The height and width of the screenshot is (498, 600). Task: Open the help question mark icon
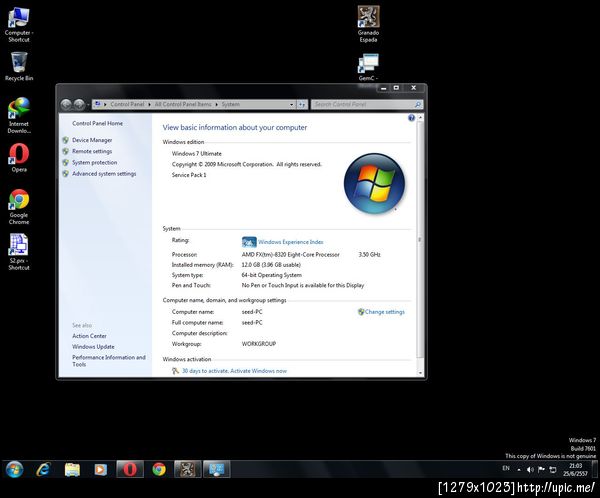pos(411,118)
